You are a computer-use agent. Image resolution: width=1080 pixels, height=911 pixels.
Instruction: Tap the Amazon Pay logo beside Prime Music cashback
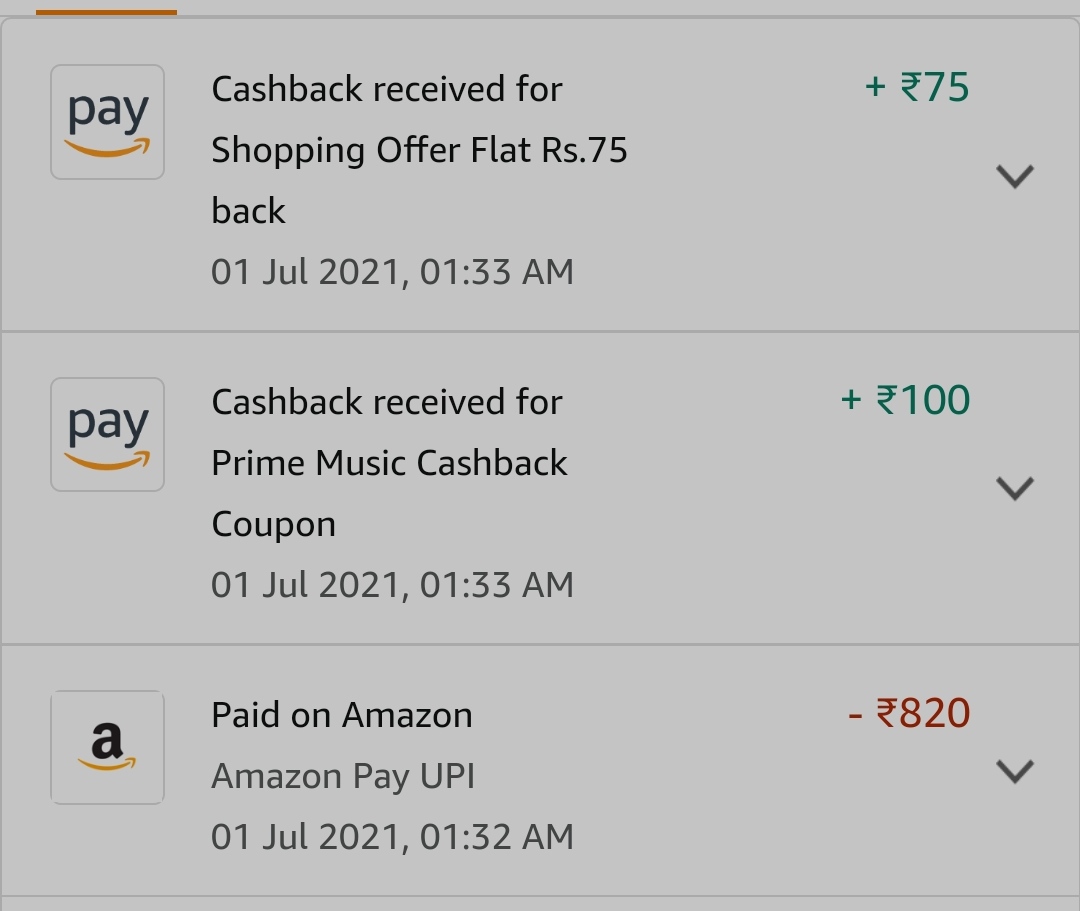click(x=107, y=435)
